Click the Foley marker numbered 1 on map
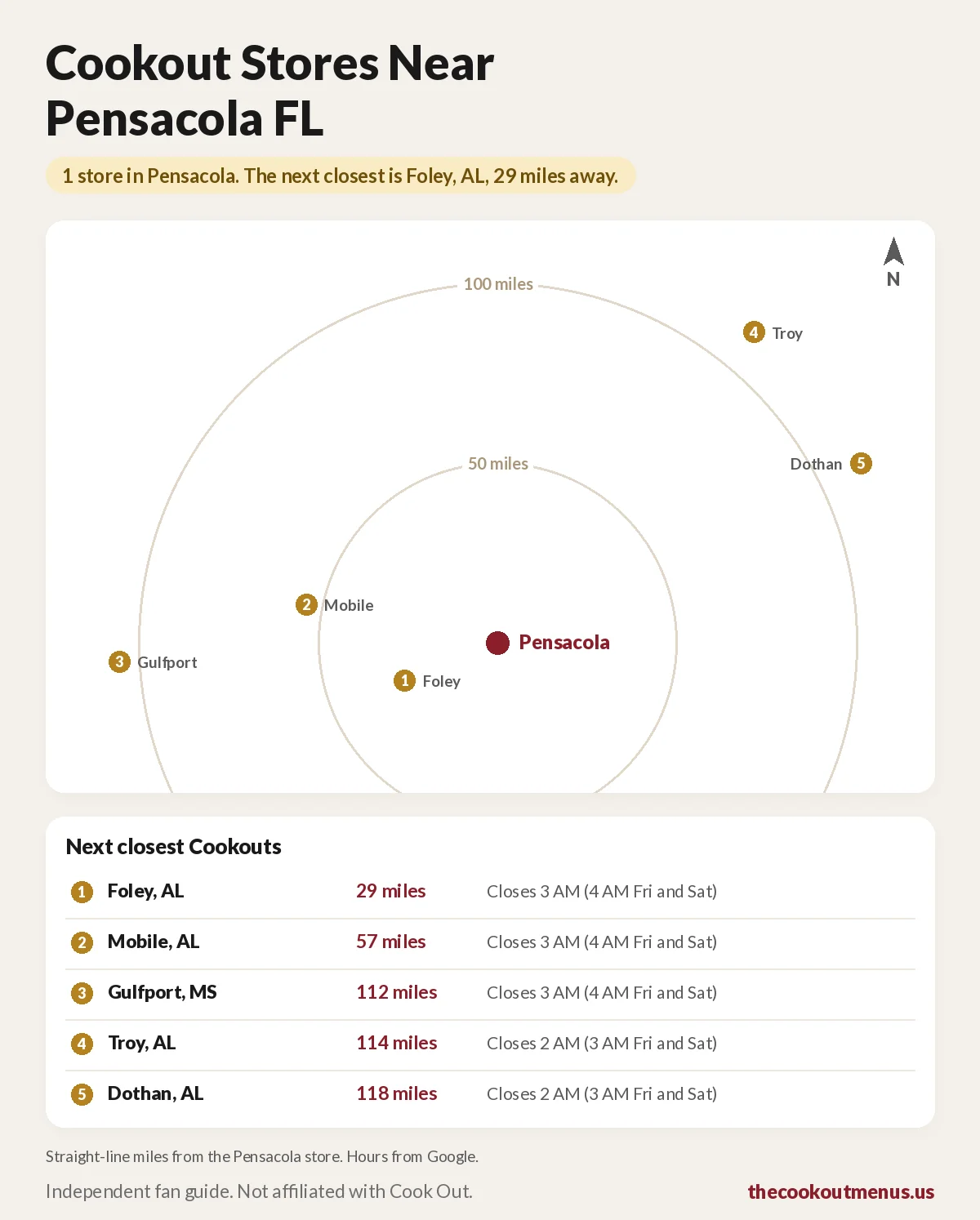The height and width of the screenshot is (1220, 980). point(404,680)
